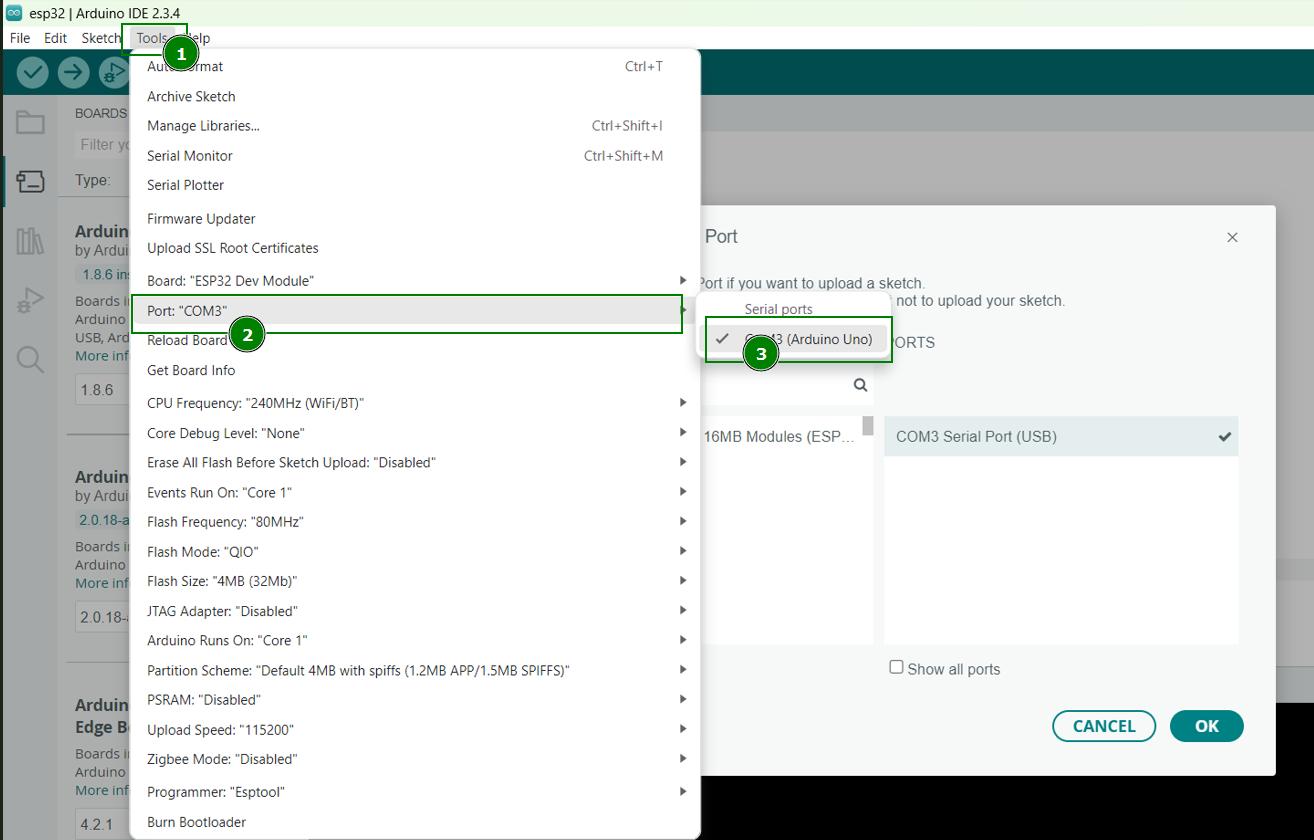Expand the Arduino Runs On submenu
The image size is (1314, 840).
click(415, 640)
